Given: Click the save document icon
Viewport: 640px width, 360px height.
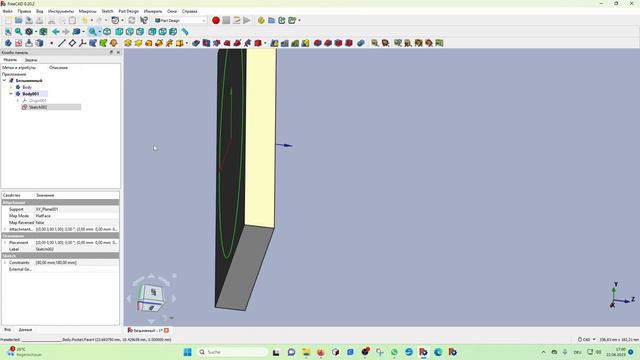Looking at the screenshot, I should 29,20.
